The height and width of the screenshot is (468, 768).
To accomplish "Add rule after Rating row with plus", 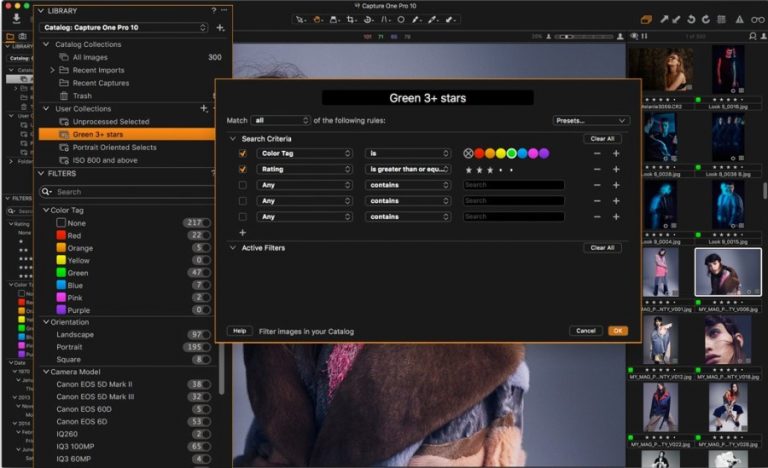I will click(616, 169).
